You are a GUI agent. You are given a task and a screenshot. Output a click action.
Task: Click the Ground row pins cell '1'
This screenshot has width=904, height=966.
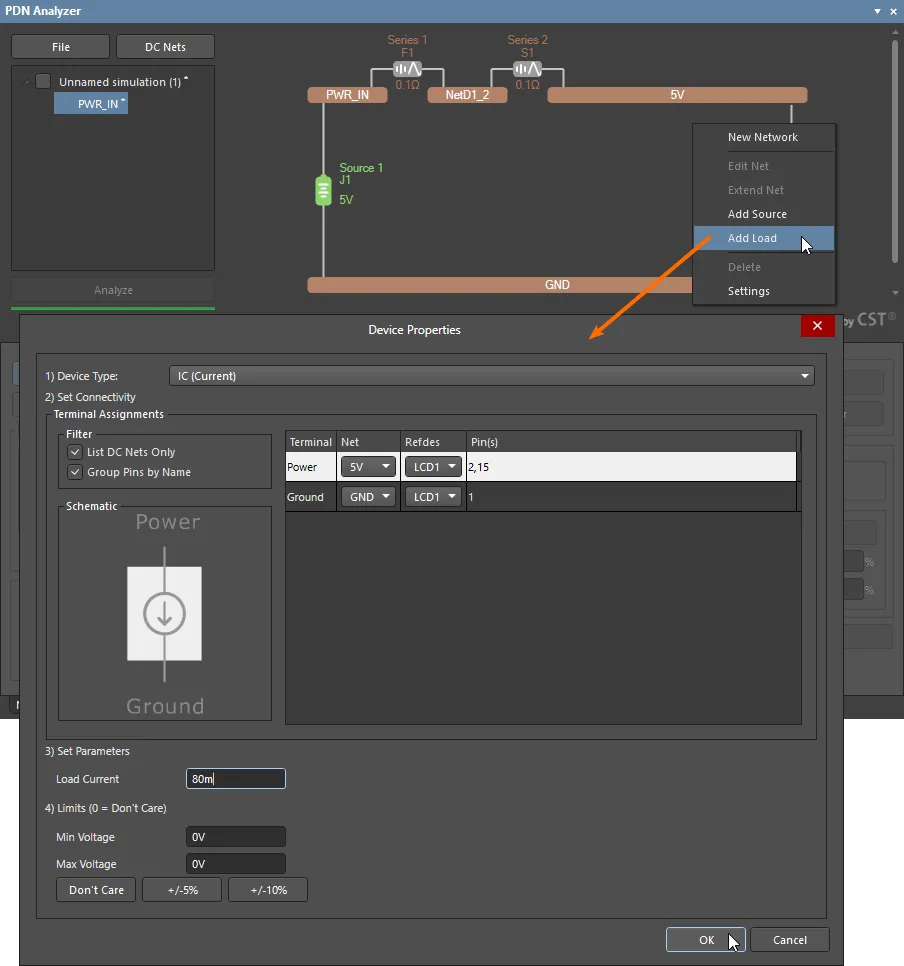point(631,497)
